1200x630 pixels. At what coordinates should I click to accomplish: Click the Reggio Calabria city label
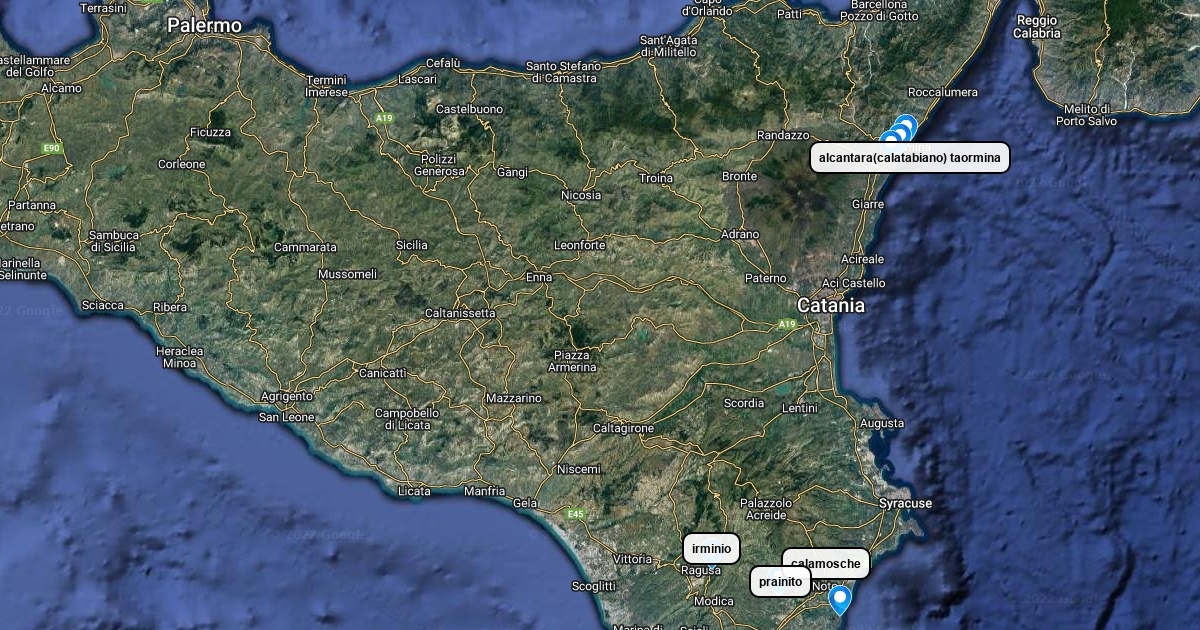[1037, 27]
